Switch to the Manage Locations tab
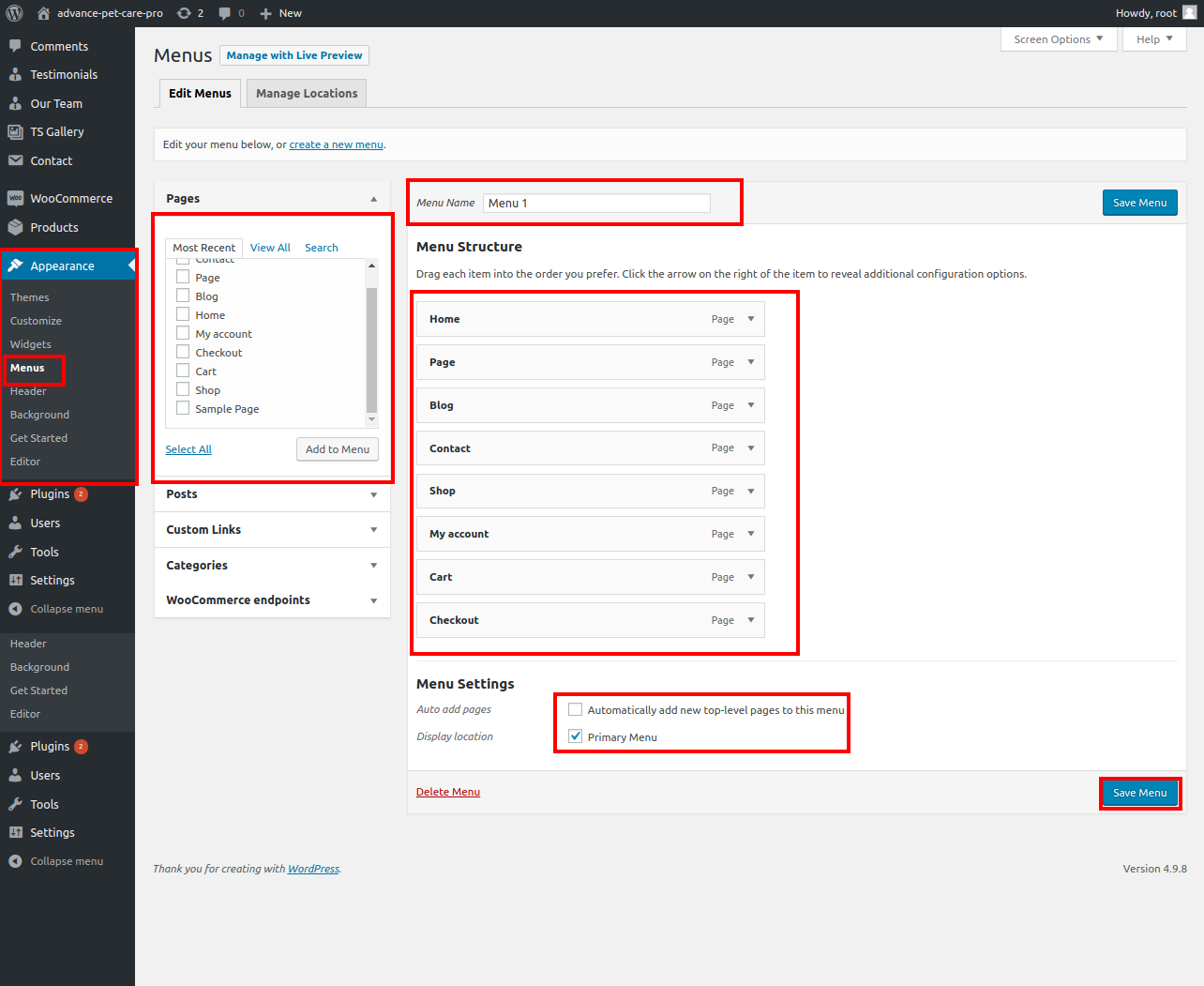 click(307, 94)
